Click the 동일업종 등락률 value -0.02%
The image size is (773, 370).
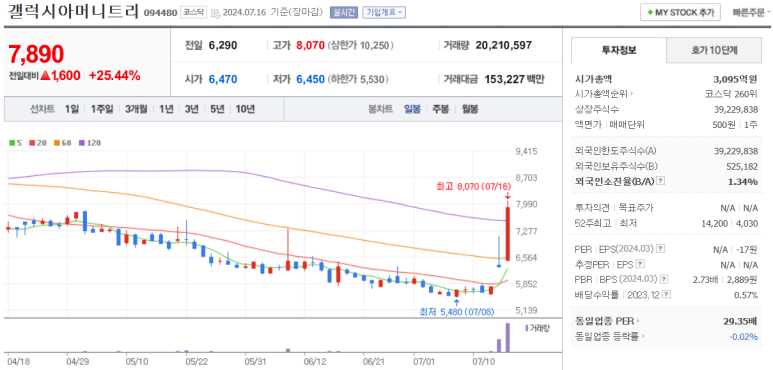pyautogui.click(x=743, y=336)
